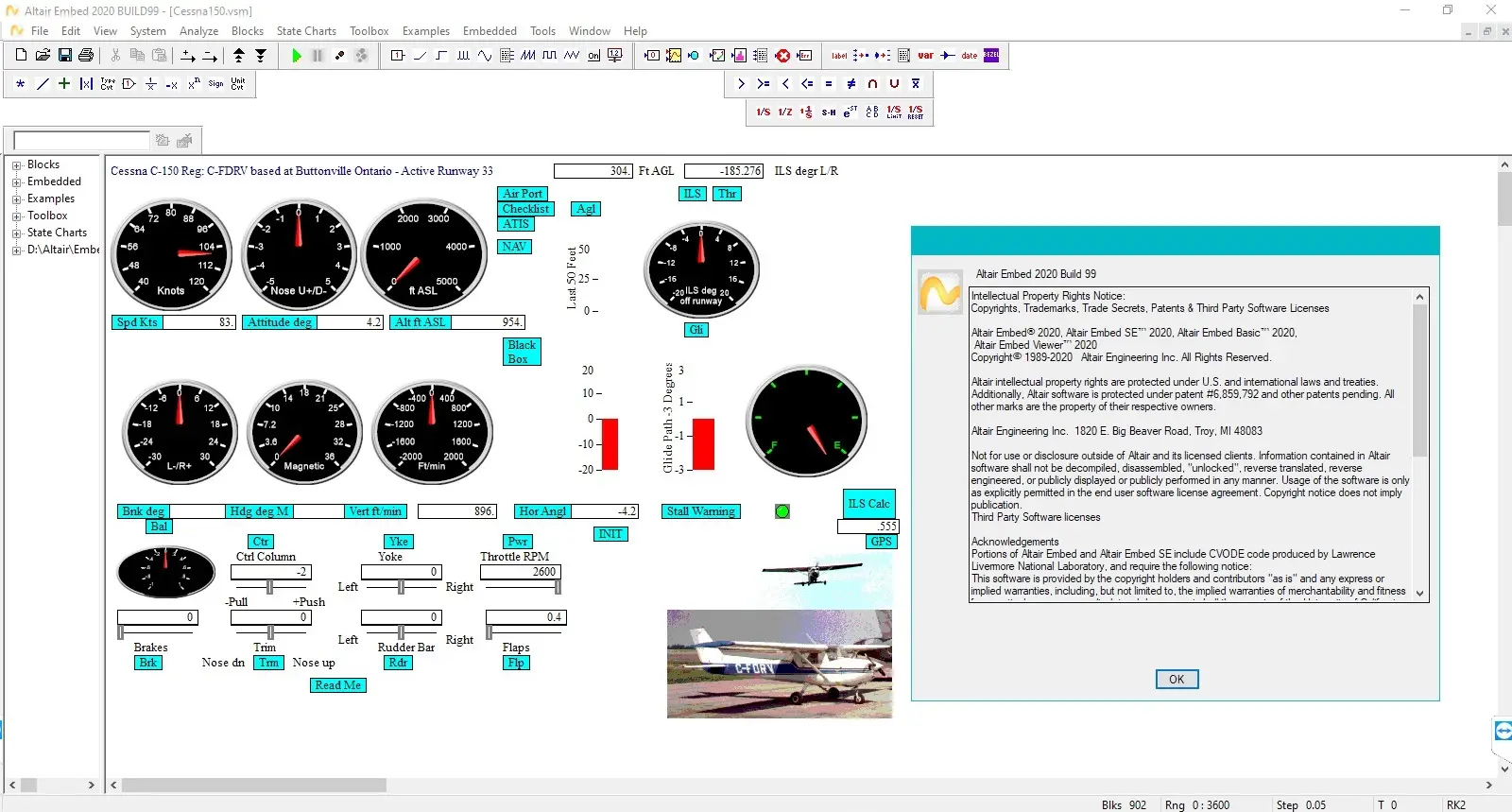1512x812 pixels.
Task: Insert the plot block icon
Action: click(x=674, y=56)
